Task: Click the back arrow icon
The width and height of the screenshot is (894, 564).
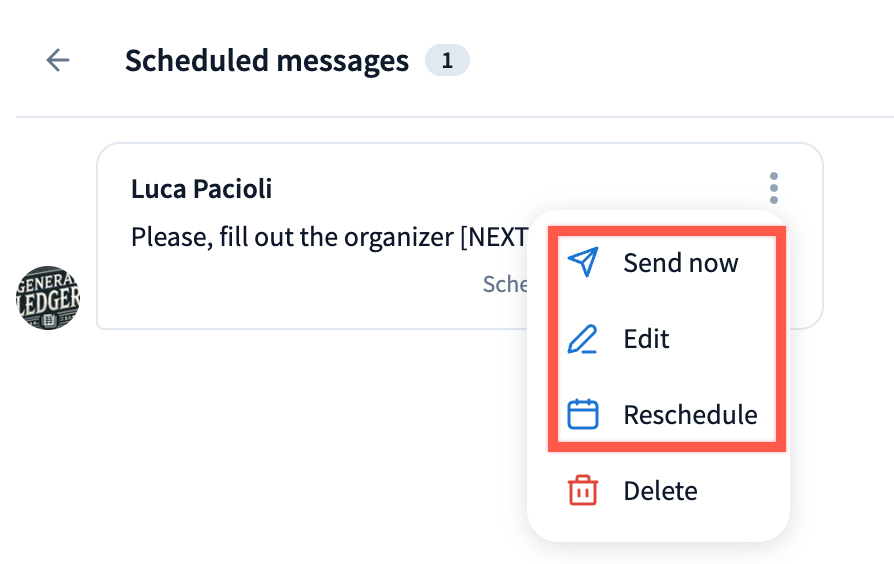Action: [58, 61]
